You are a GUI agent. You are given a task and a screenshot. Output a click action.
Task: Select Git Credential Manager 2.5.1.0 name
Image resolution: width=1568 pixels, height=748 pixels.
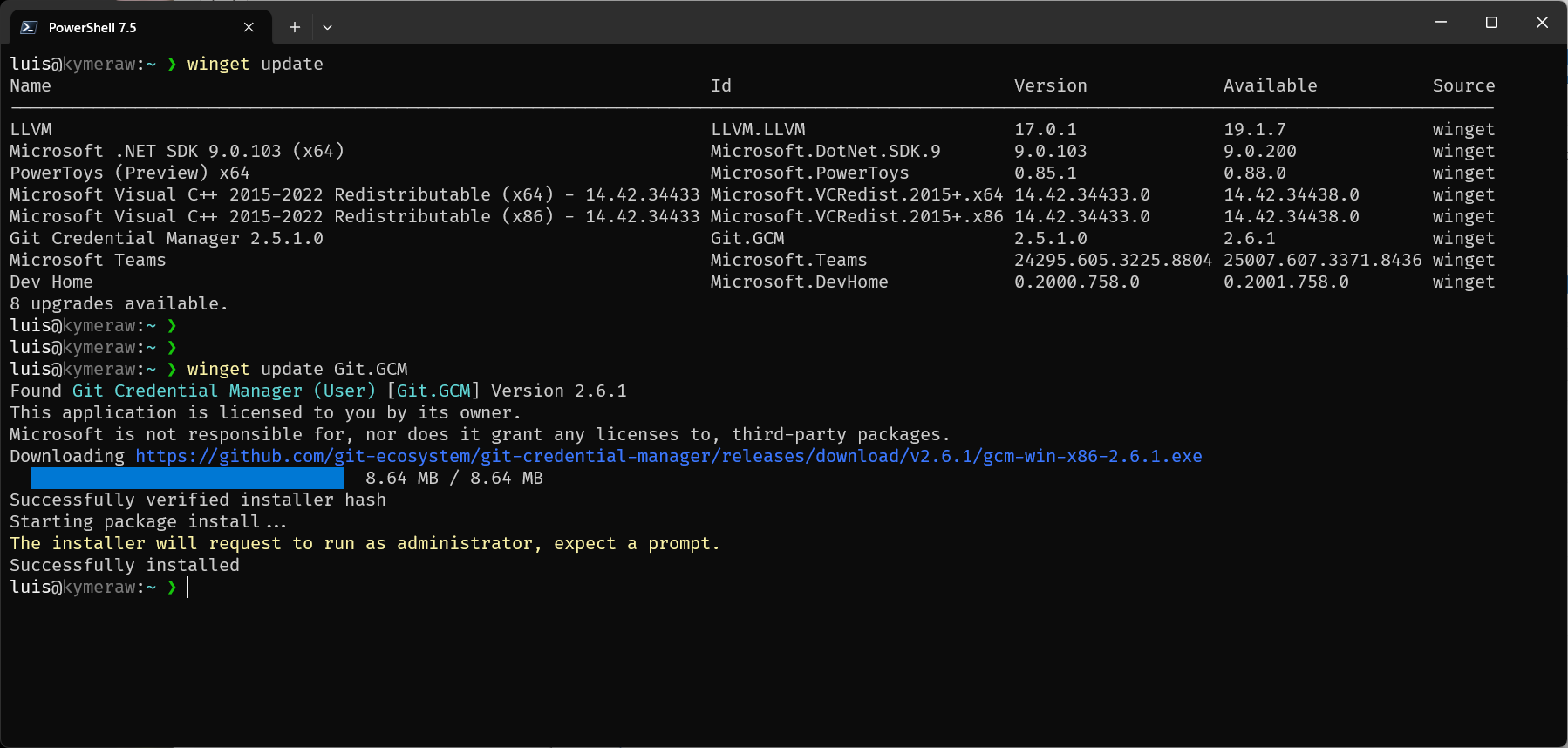point(167,238)
